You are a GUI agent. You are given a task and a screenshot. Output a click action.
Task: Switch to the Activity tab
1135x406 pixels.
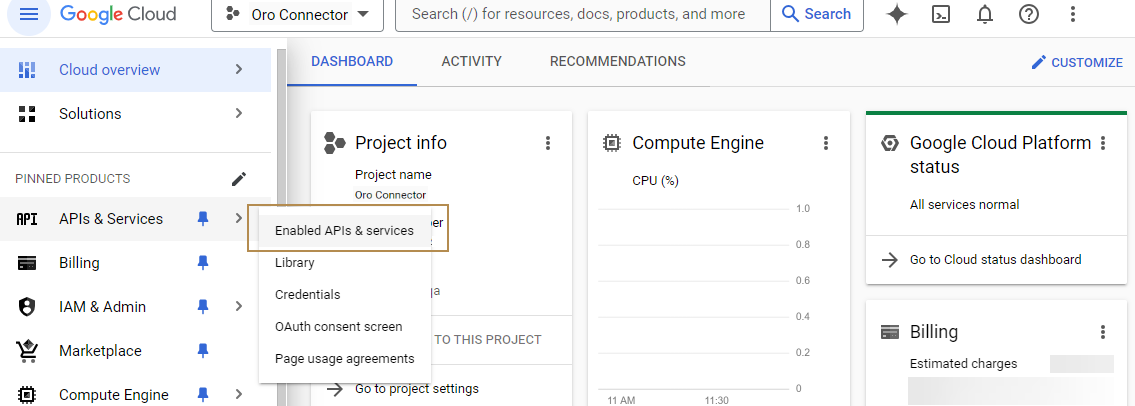(x=471, y=62)
